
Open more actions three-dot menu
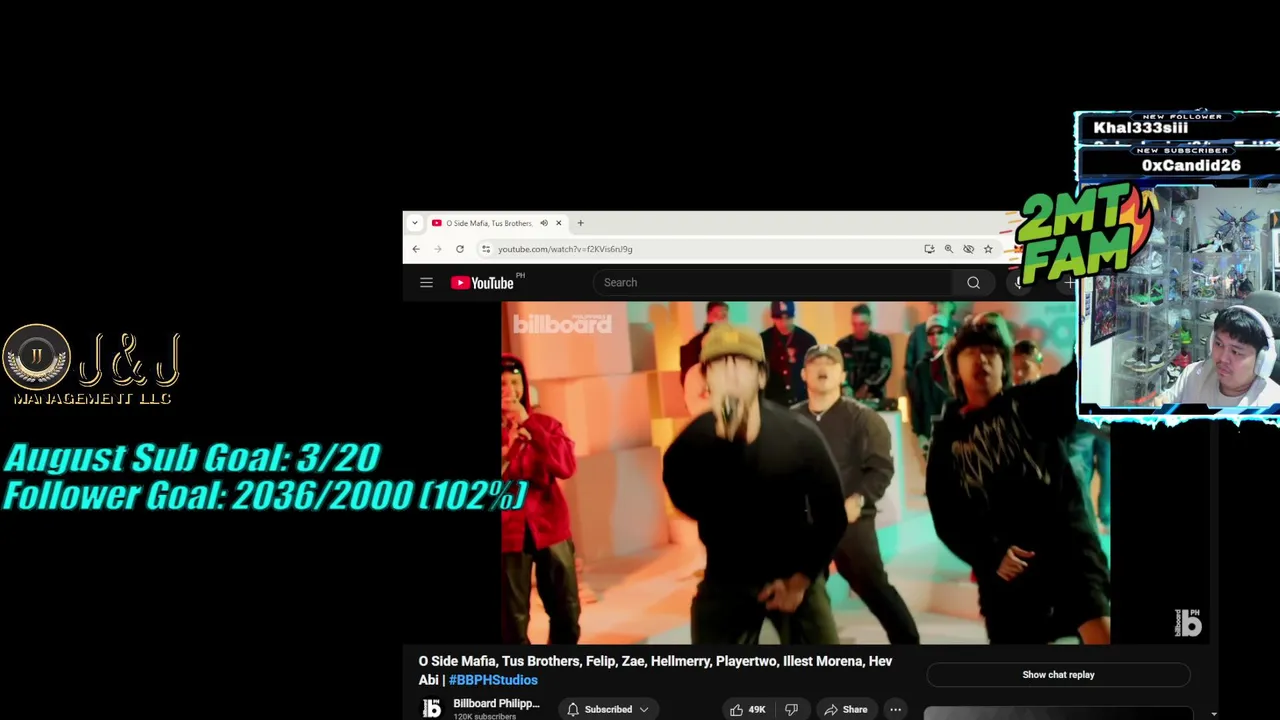(895, 709)
